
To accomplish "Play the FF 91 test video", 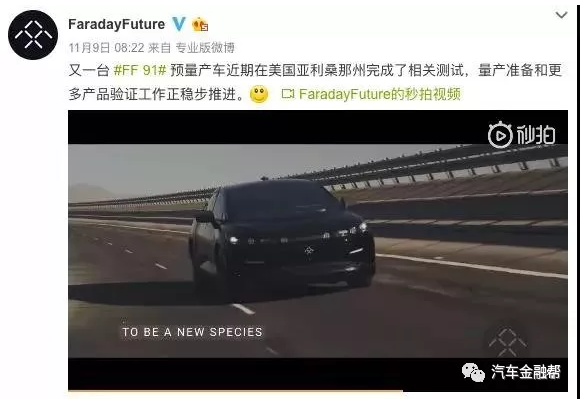I will click(318, 250).
